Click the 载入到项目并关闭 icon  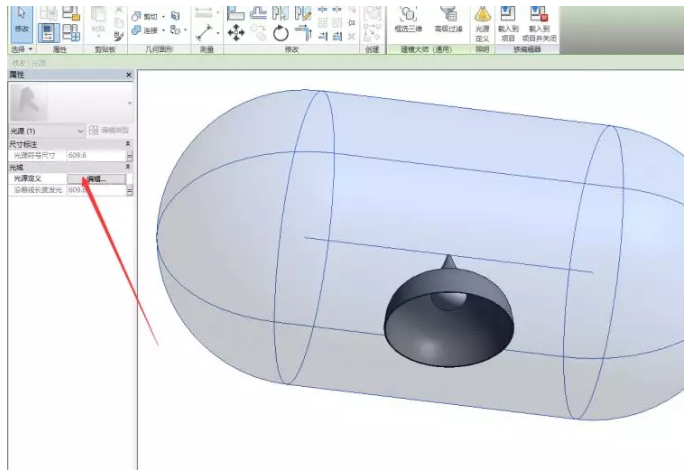tap(540, 20)
